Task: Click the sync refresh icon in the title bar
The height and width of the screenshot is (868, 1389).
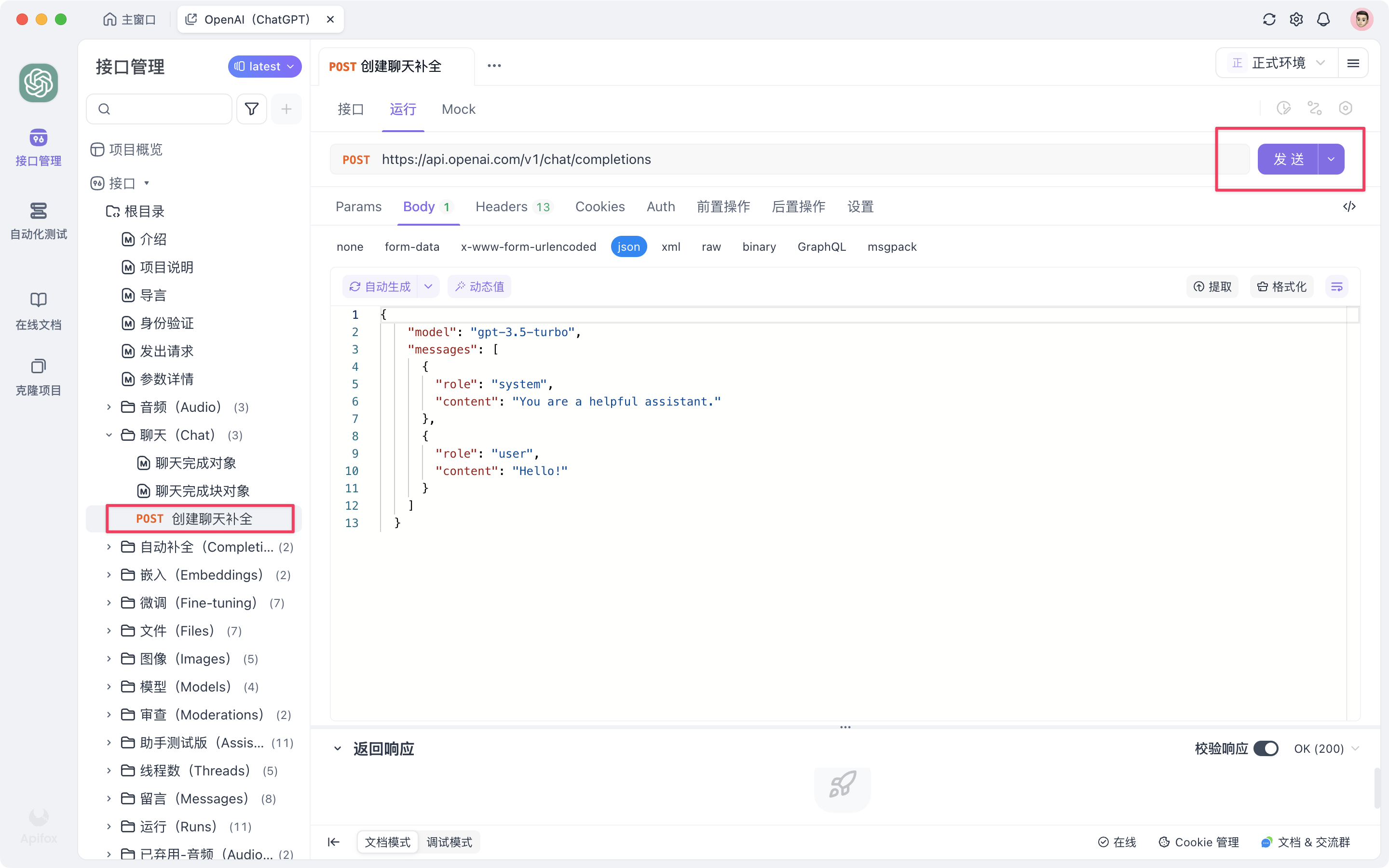Action: pyautogui.click(x=1268, y=19)
